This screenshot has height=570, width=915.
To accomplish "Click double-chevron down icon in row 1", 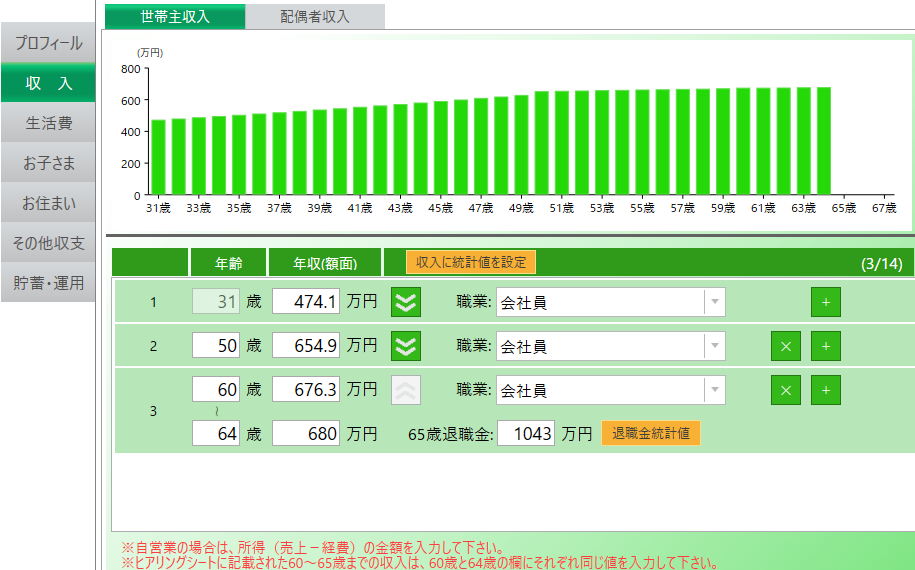I will click(406, 302).
